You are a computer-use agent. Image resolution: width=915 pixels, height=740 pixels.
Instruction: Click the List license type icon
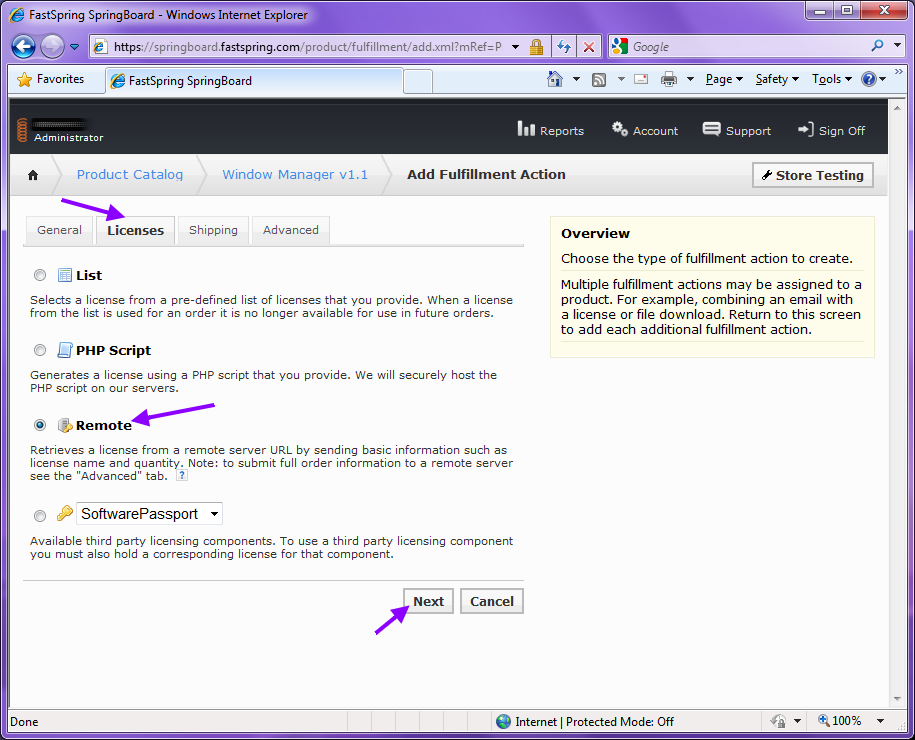65,275
